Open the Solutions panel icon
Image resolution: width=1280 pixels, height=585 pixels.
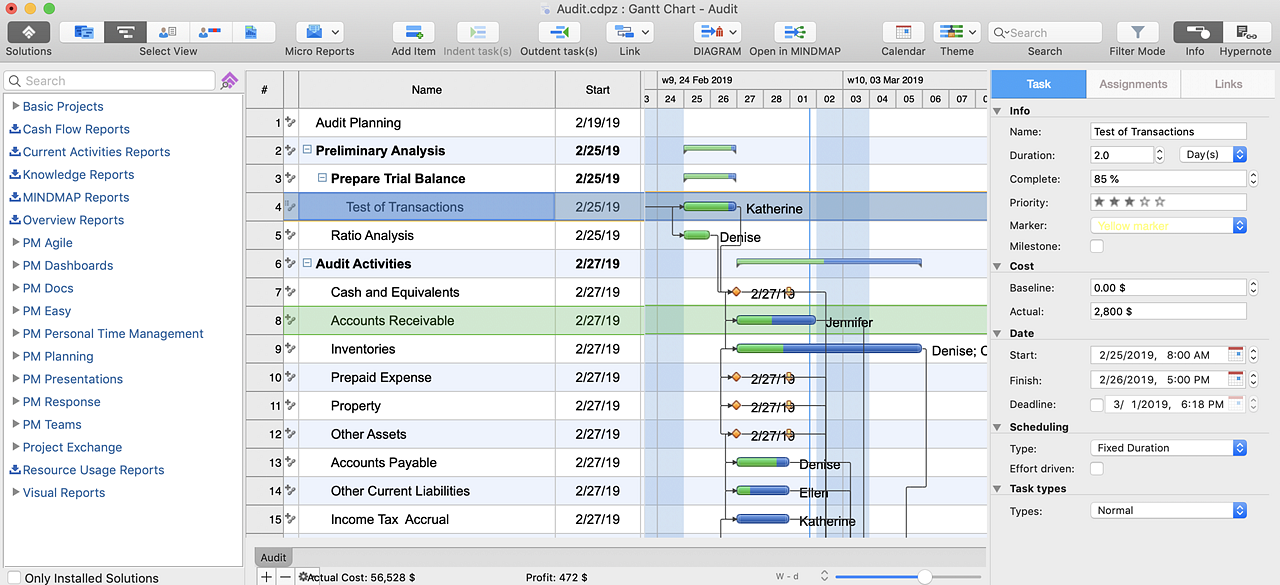coord(29,33)
